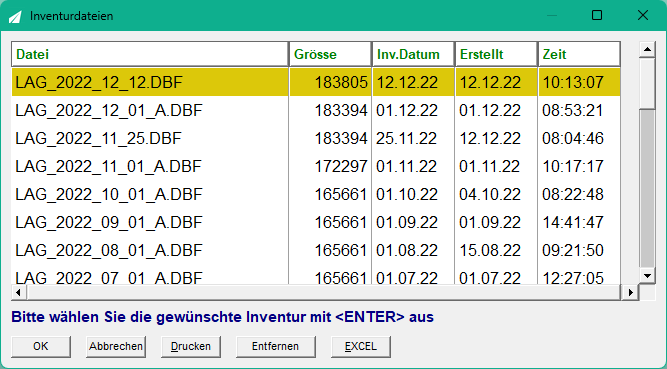Screen dimensions: 667x369
Task: Click the vertical scrollbar down arrow
Action: coord(647,276)
